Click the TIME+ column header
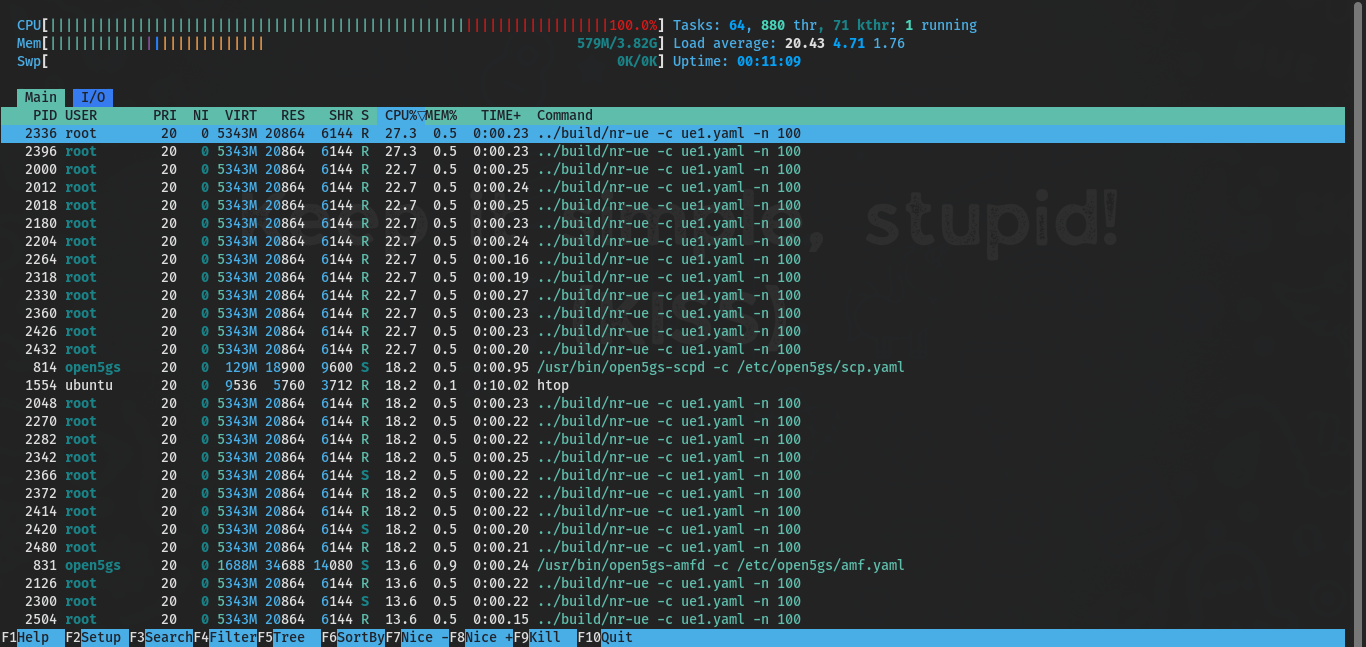Screen dimensions: 1366x647 coord(500,115)
